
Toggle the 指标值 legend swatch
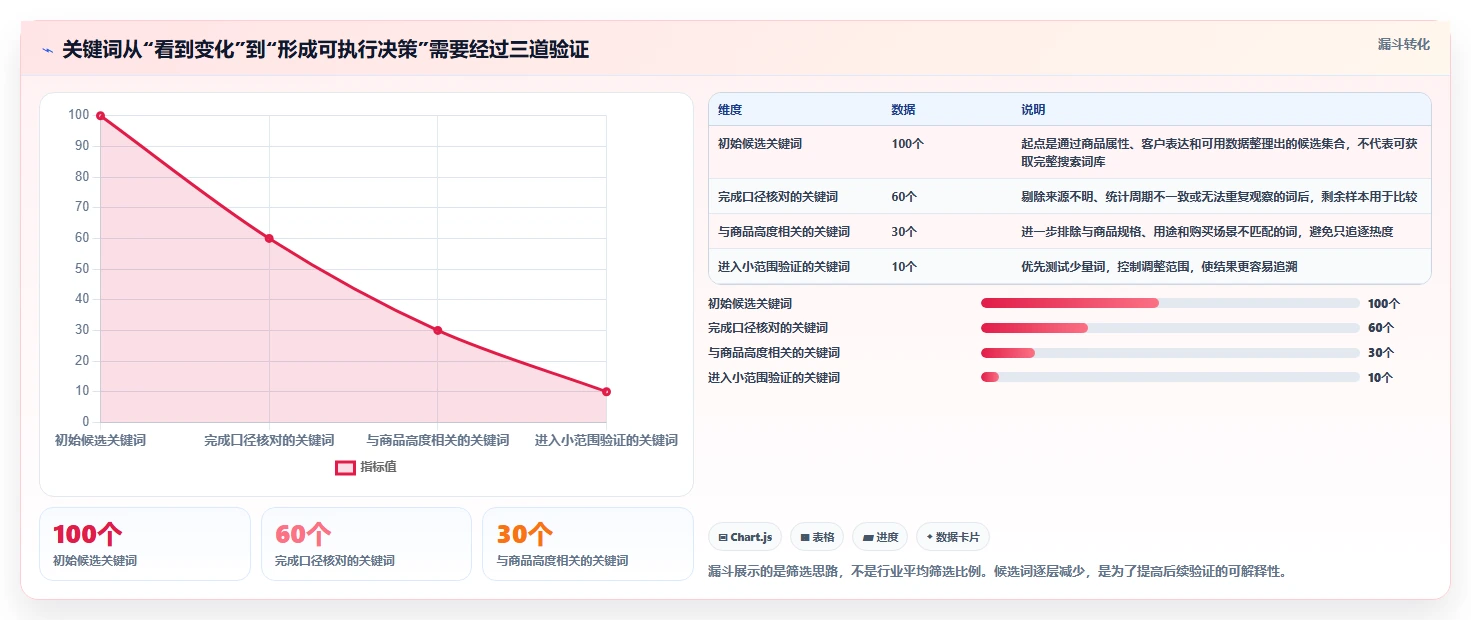(345, 467)
